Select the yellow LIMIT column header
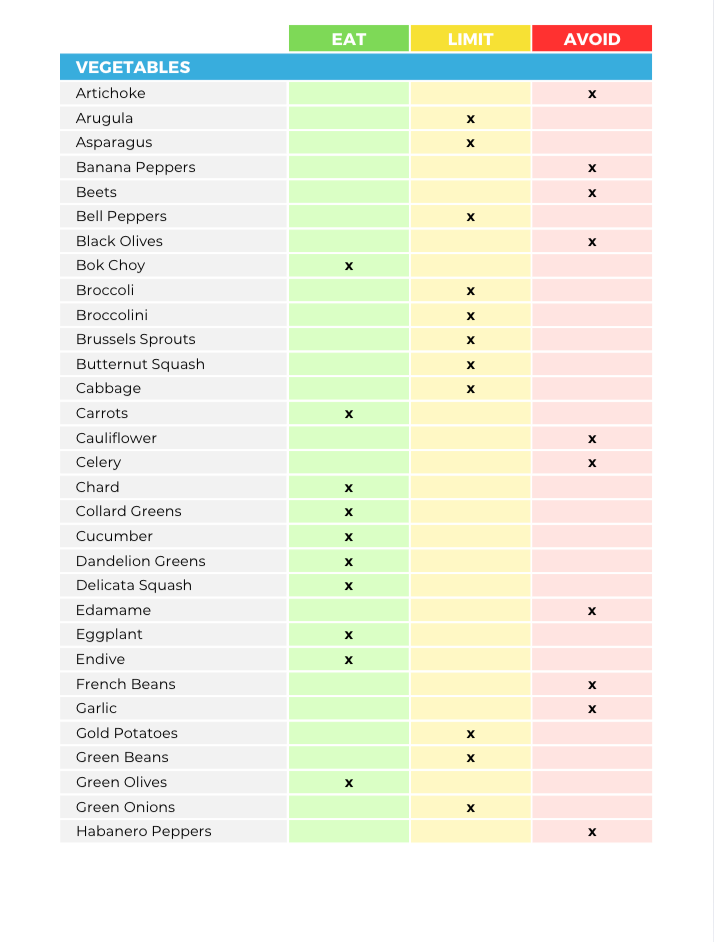Image resolution: width=714 pixels, height=942 pixels. click(470, 39)
